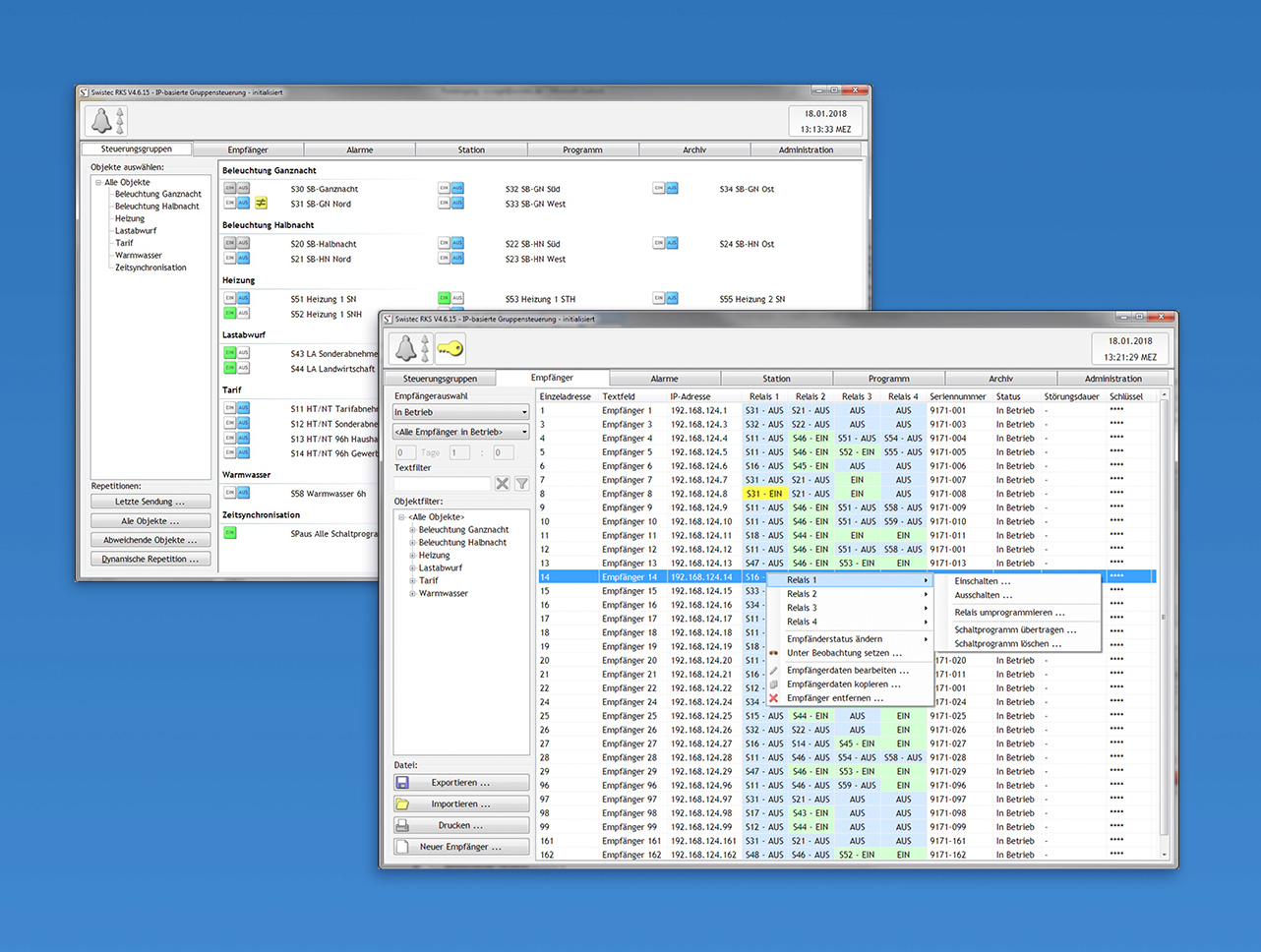1261x952 pixels.
Task: Expand the Warmwasser node in Objektfilter tree
Action: click(412, 594)
